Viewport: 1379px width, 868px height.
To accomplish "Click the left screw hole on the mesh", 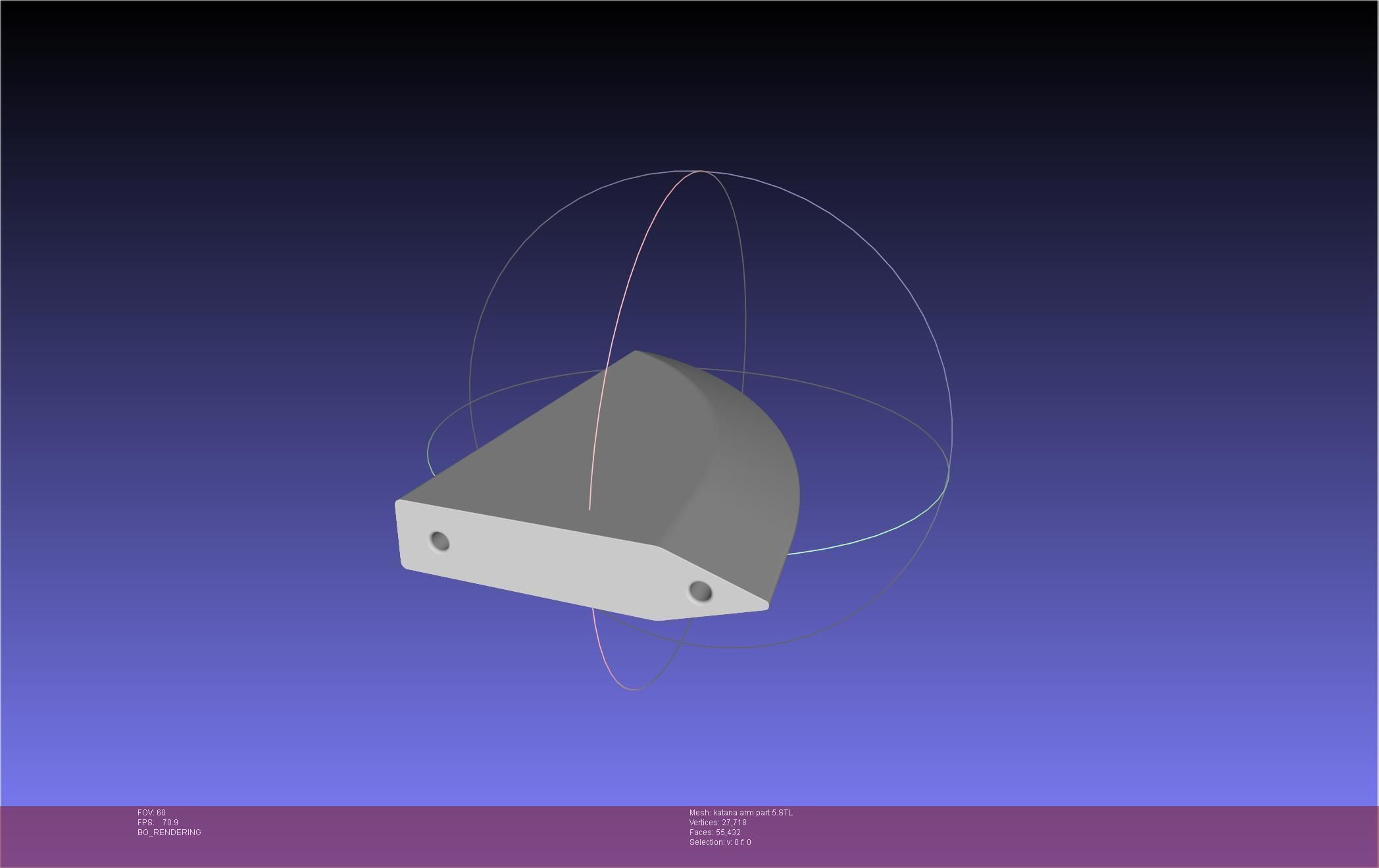I will click(439, 542).
